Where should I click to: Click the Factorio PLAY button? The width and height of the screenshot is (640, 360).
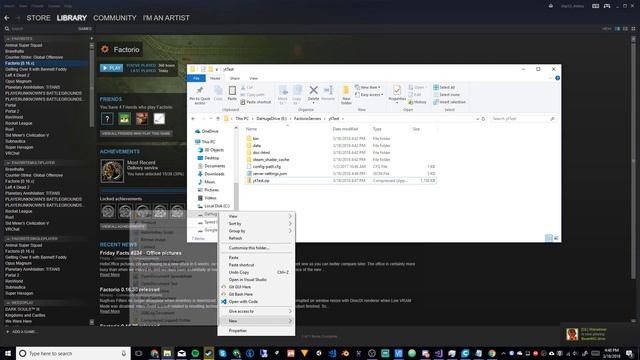tap(111, 68)
